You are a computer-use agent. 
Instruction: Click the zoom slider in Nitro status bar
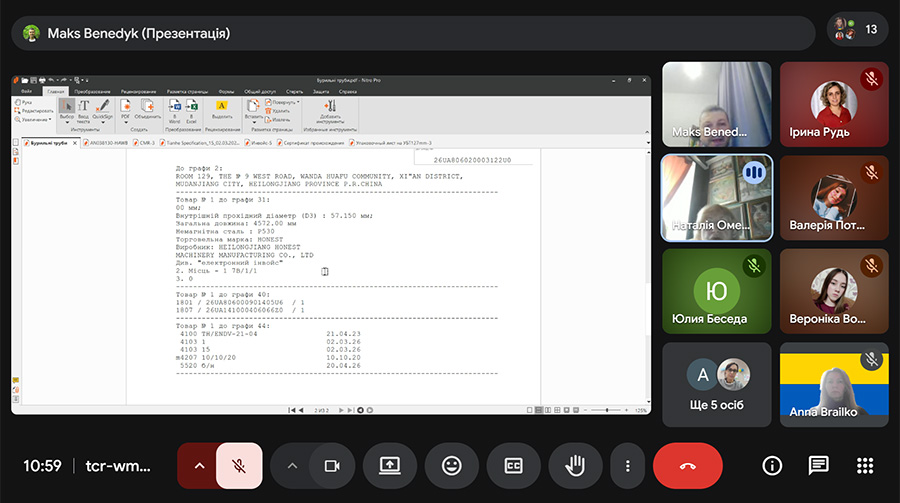pos(608,410)
